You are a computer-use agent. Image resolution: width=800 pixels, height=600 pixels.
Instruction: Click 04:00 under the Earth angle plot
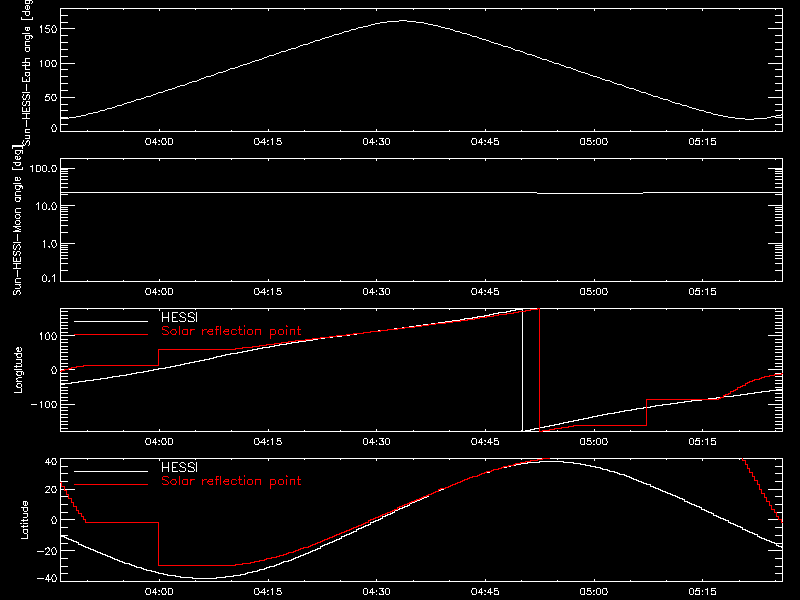(x=159, y=142)
